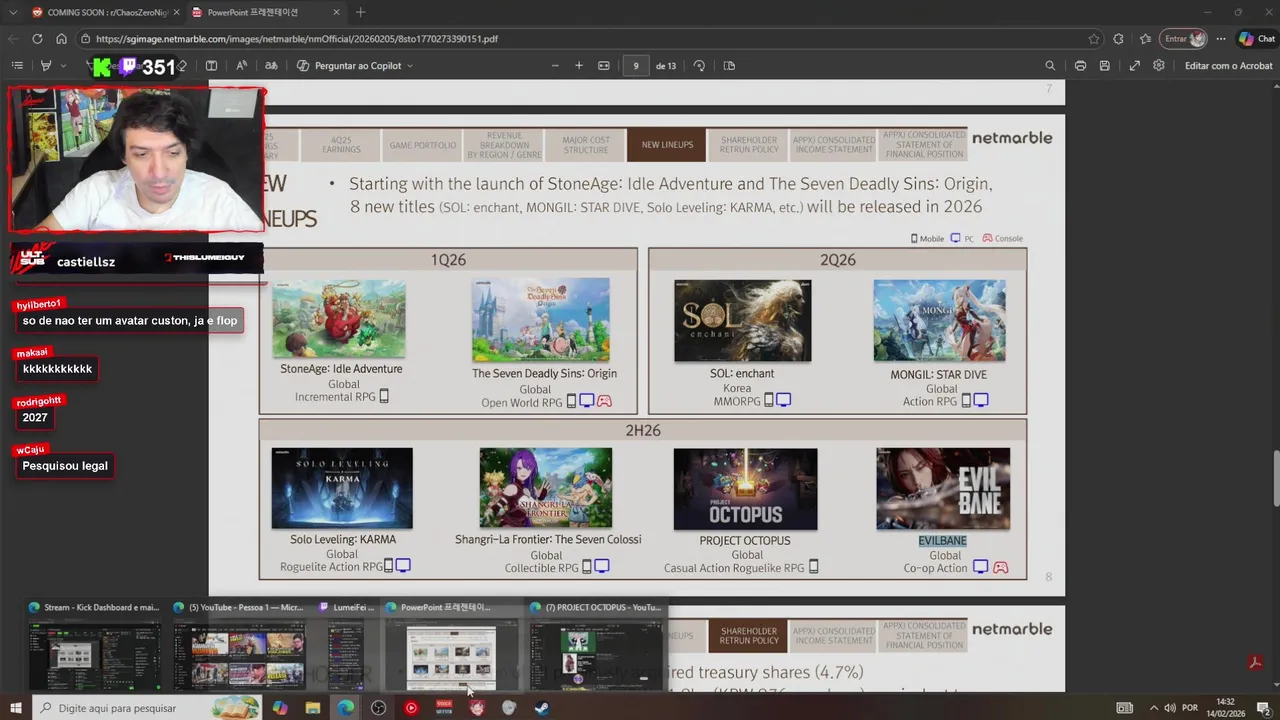Click the Shangri-La Frontier: The Seven Colossi title
This screenshot has height=720, width=1280.
pos(548,540)
